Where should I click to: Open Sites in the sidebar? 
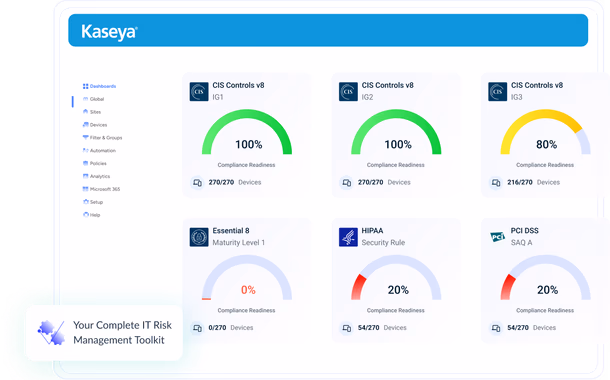pos(92,112)
